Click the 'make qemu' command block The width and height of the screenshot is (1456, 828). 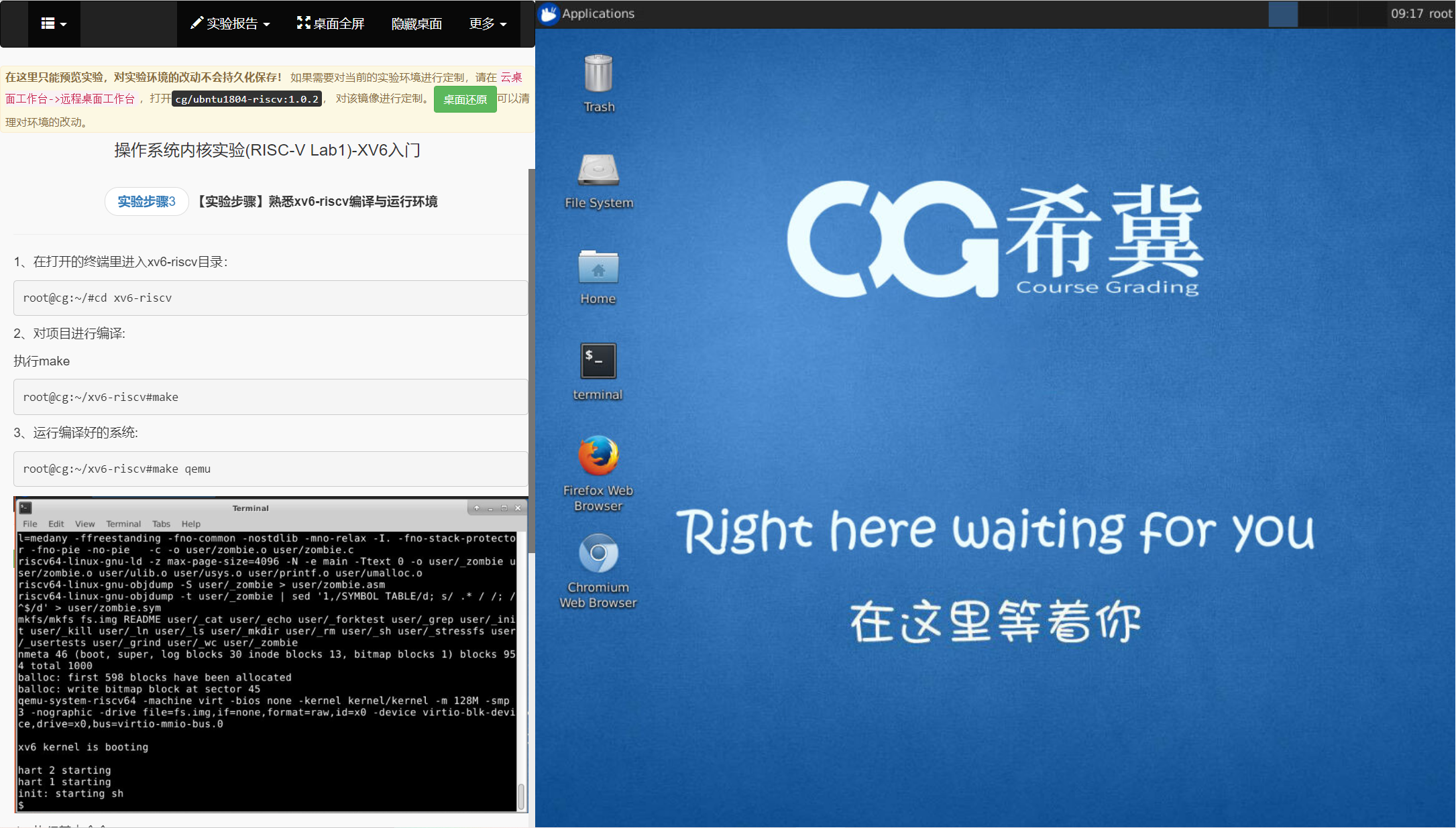pyautogui.click(x=270, y=469)
